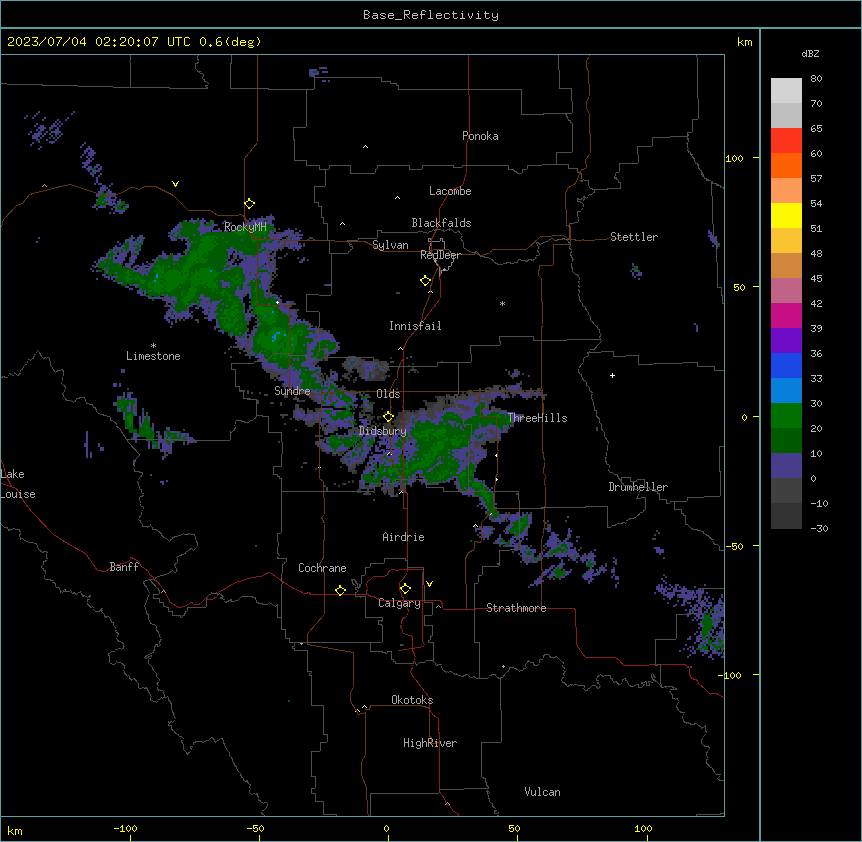862x842 pixels.
Task: Click the bright green 20-30 dBZ swatch
Action: (786, 416)
